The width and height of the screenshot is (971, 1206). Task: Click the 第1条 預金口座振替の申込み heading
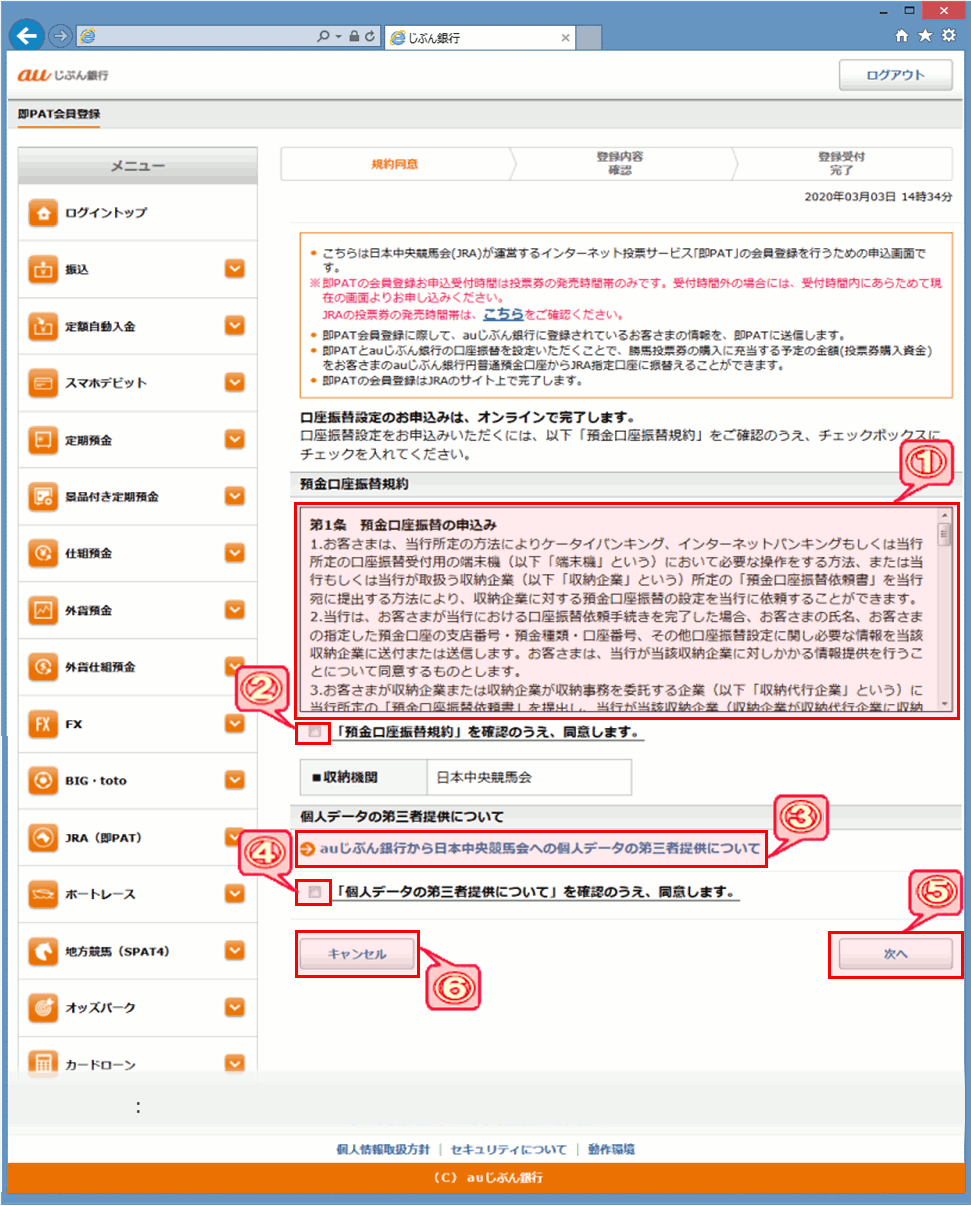pyautogui.click(x=404, y=525)
